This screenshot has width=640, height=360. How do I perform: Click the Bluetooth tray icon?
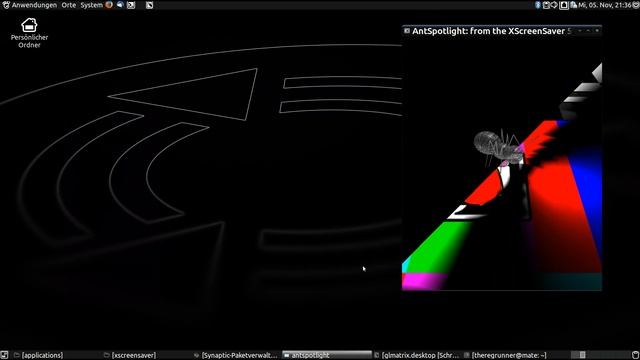[538, 5]
